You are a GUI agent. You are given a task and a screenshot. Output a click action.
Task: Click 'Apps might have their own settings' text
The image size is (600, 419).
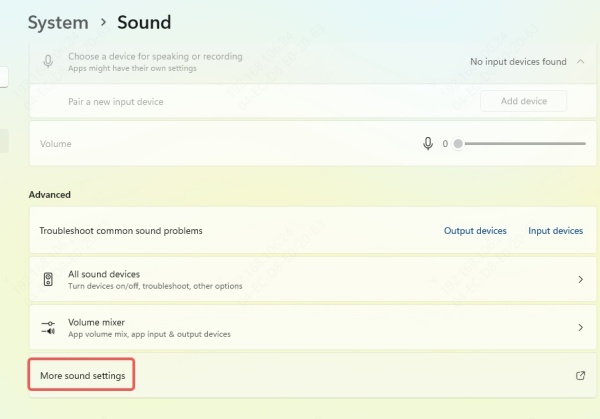click(132, 68)
